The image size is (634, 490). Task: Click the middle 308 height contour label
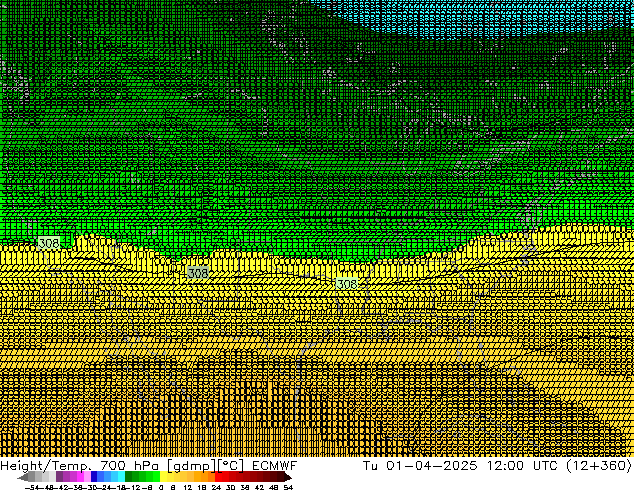[x=198, y=273]
